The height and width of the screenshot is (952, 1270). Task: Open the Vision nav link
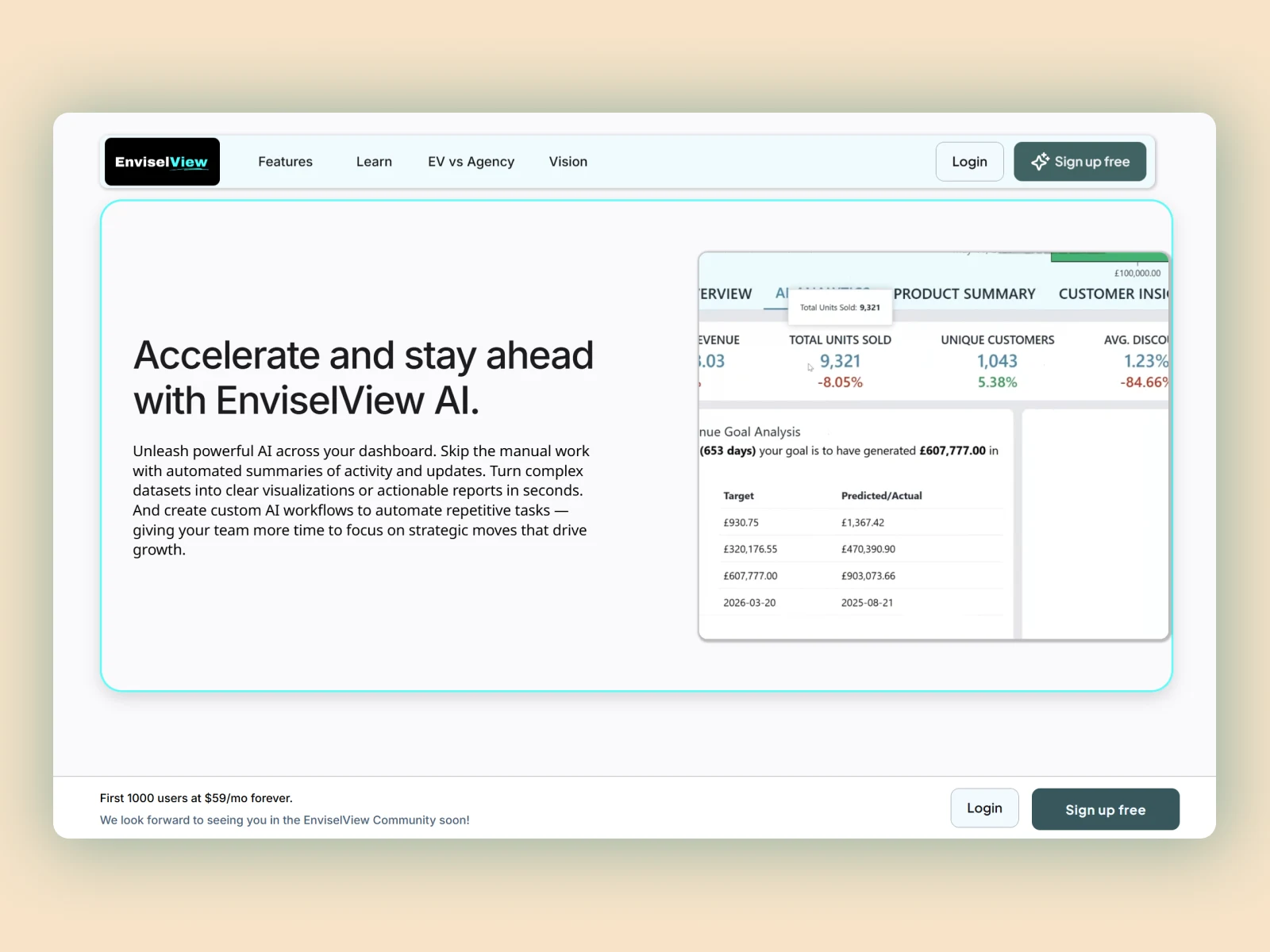568,162
